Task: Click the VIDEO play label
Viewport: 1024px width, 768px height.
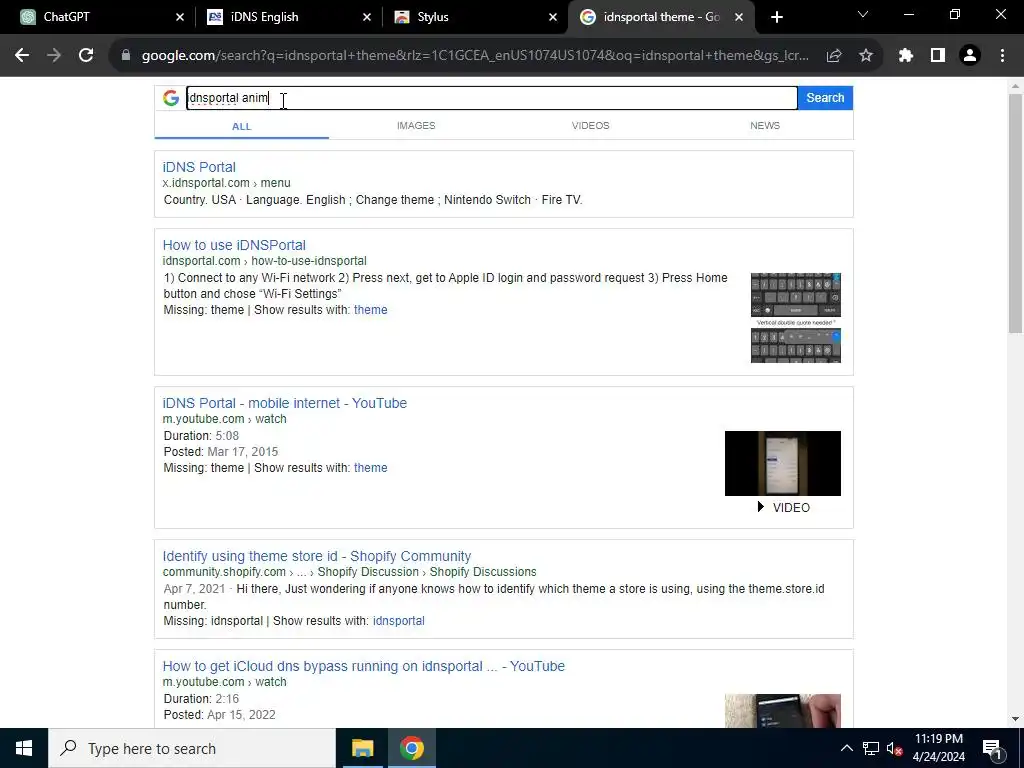Action: [x=783, y=507]
